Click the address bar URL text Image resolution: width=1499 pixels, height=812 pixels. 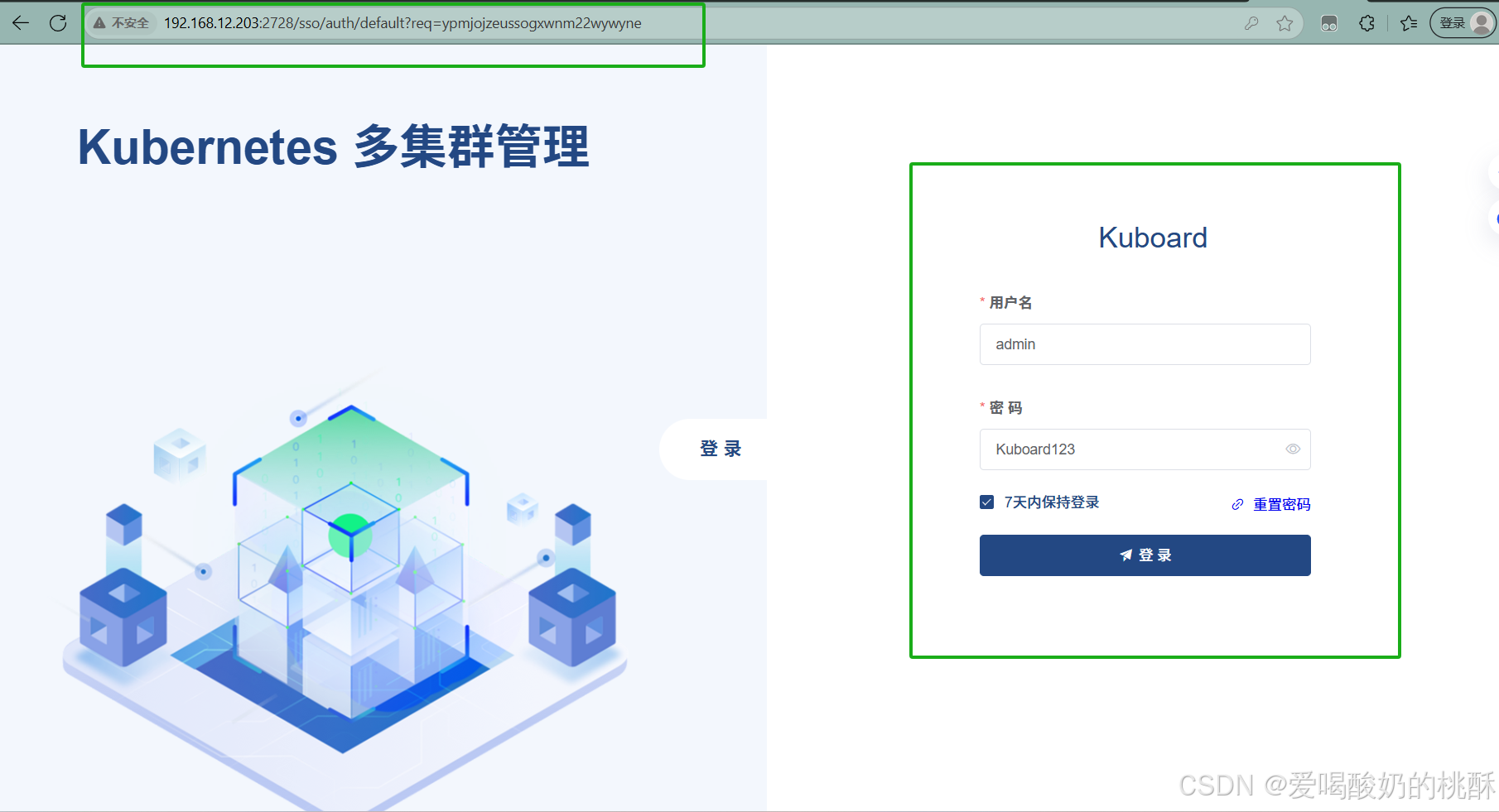[x=402, y=23]
